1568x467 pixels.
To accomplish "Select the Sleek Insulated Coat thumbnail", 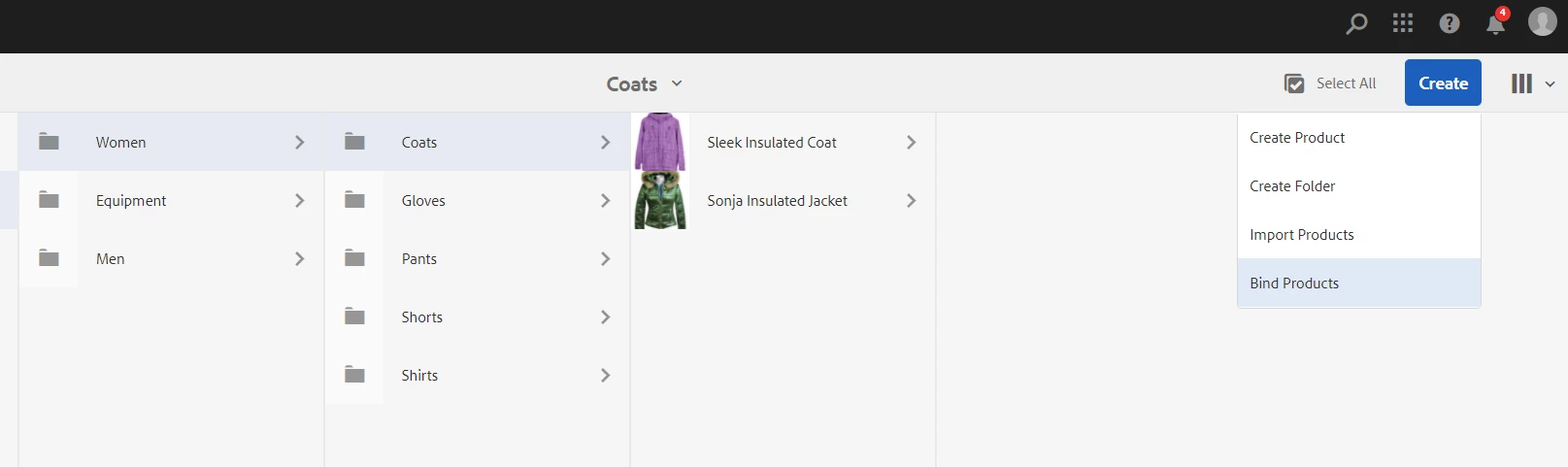I will (660, 142).
